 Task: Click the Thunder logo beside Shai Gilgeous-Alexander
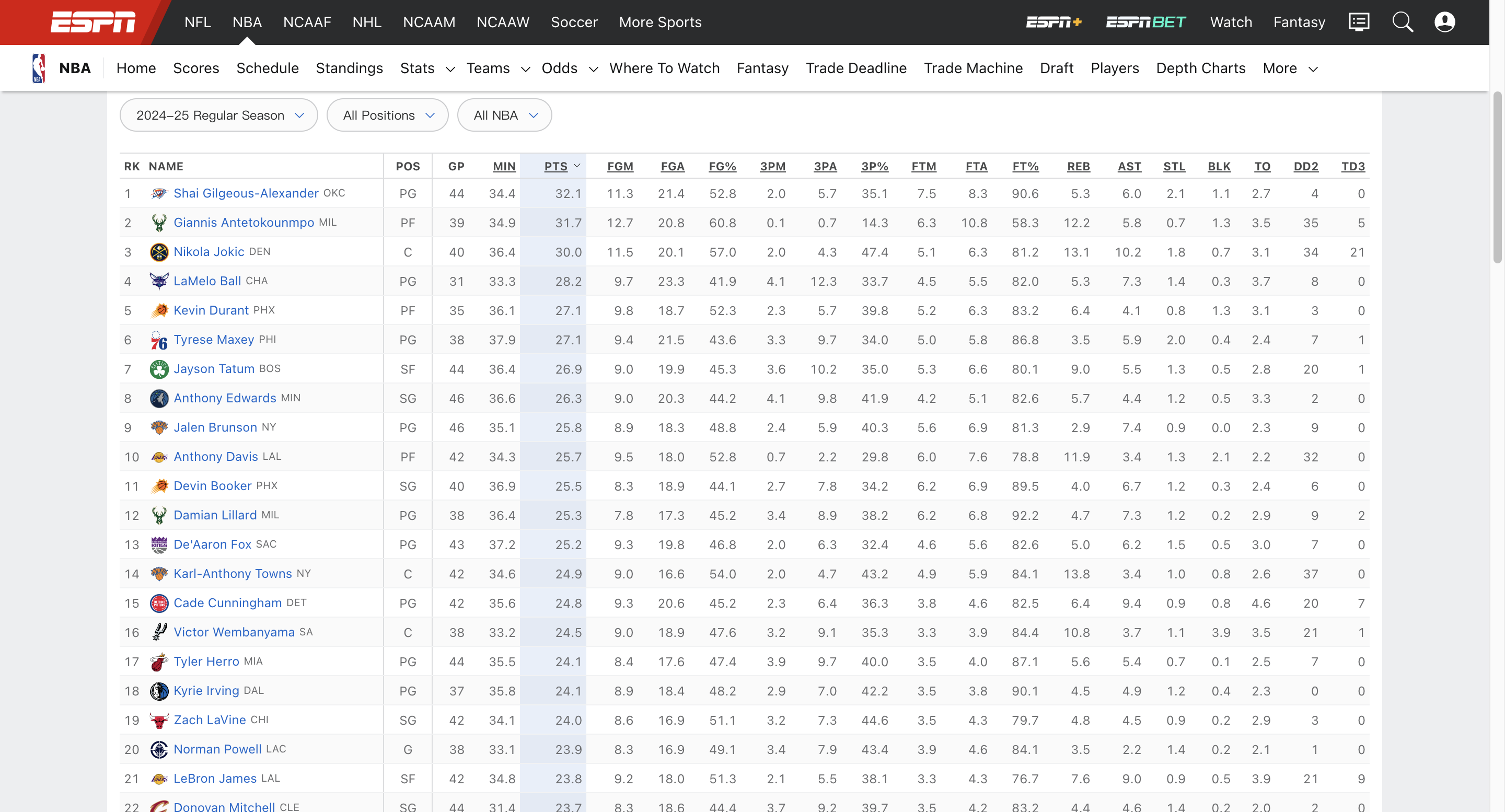[159, 193]
